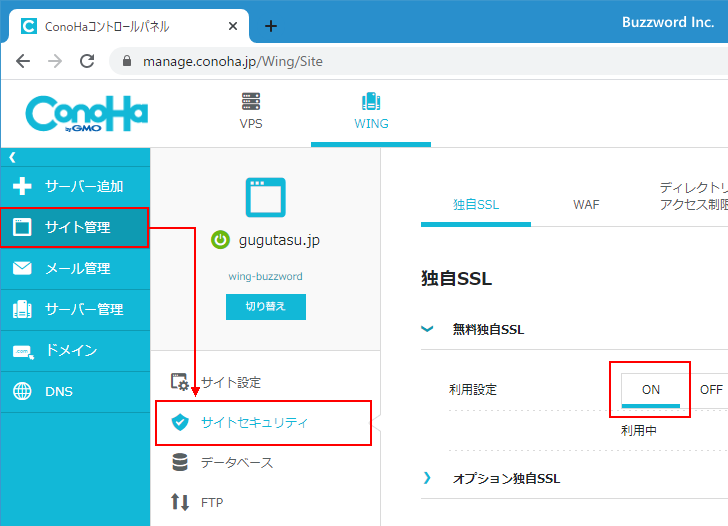Screen dimensions: 728x526
Task: Select the WING service icon tab
Action: coord(371,111)
